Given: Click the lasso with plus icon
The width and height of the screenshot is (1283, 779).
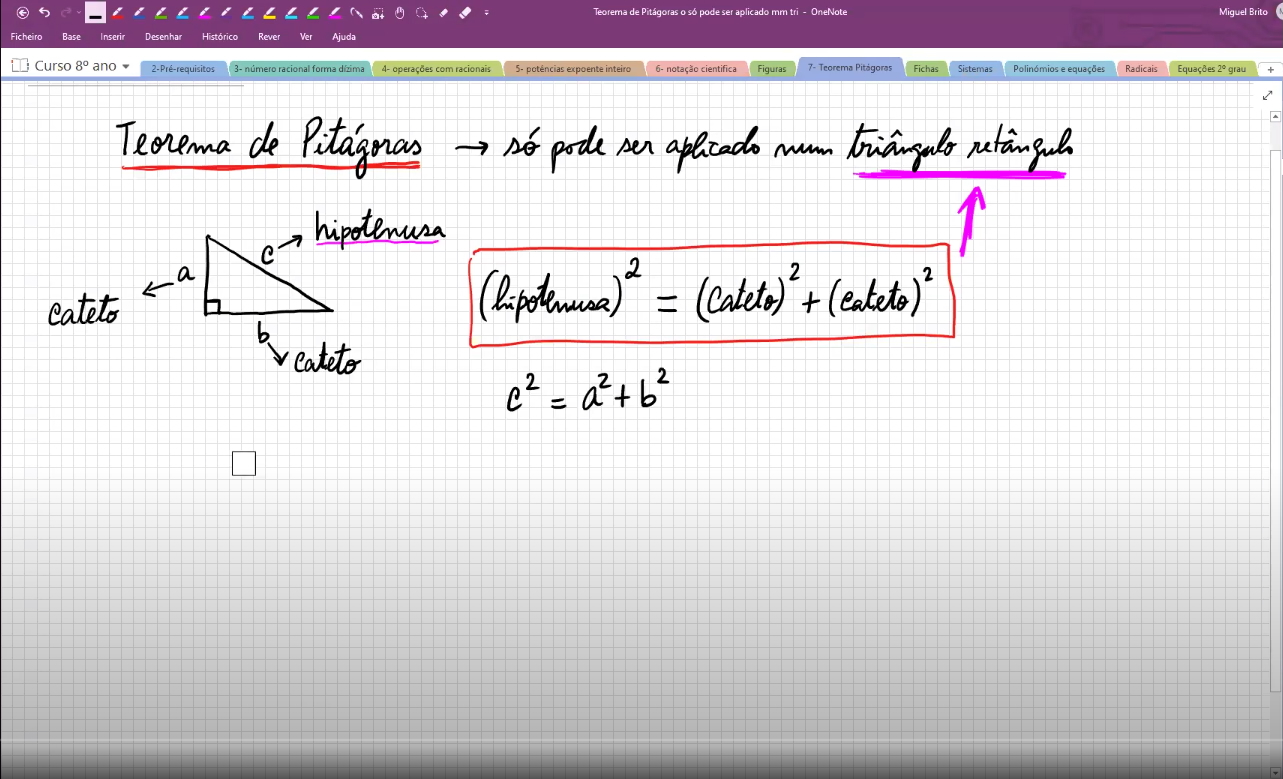Looking at the screenshot, I should coord(422,13).
